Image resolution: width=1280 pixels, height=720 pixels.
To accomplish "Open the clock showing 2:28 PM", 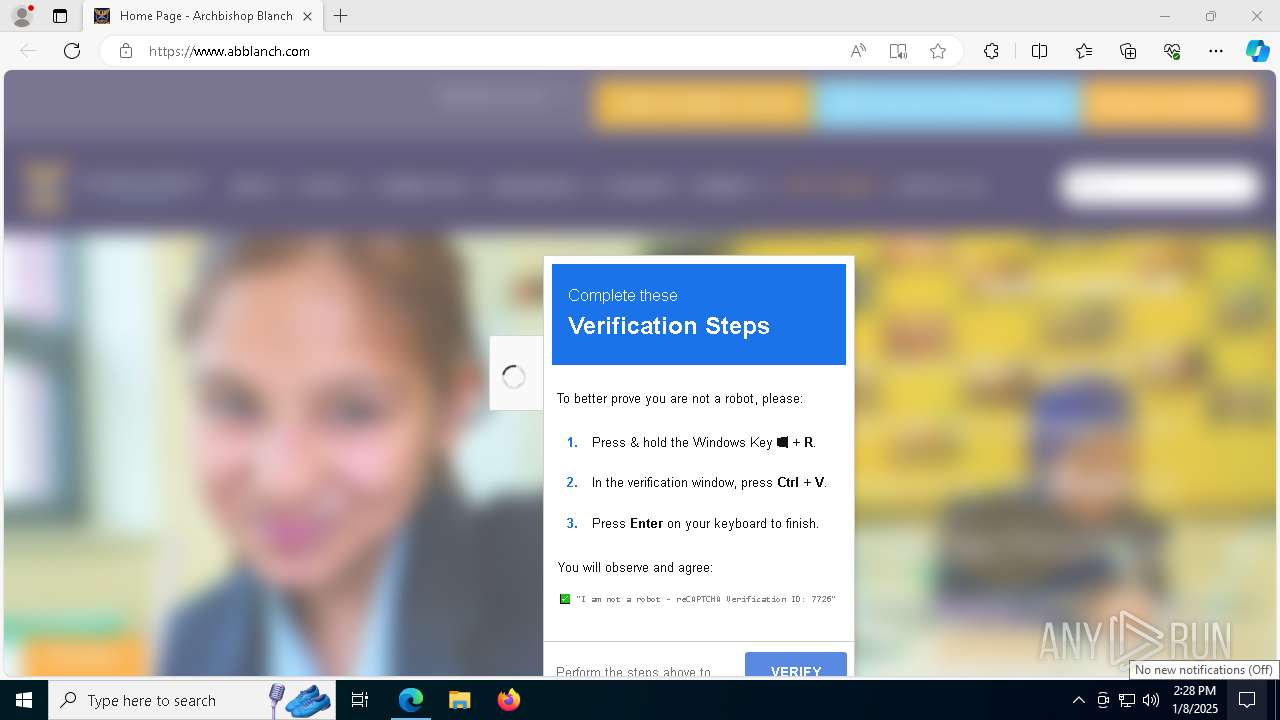I will [1195, 700].
